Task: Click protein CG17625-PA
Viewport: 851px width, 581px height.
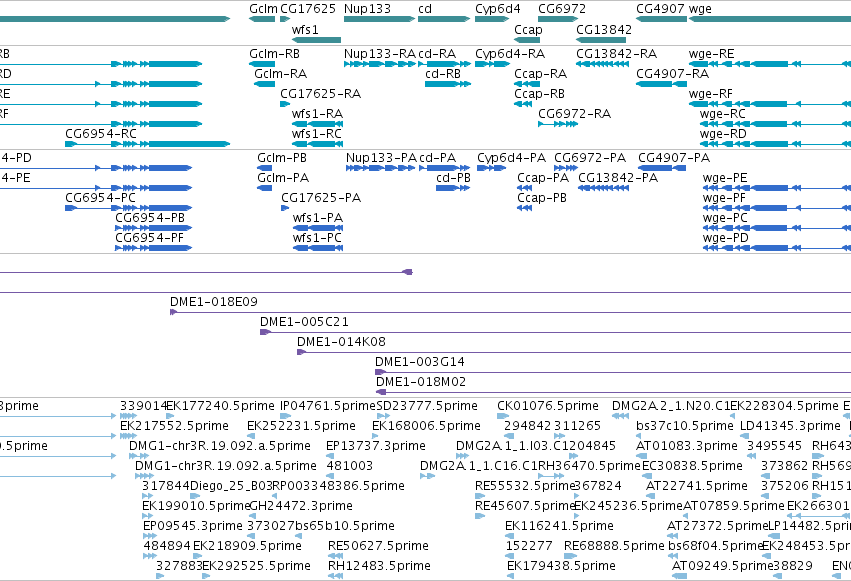Action: [321, 198]
